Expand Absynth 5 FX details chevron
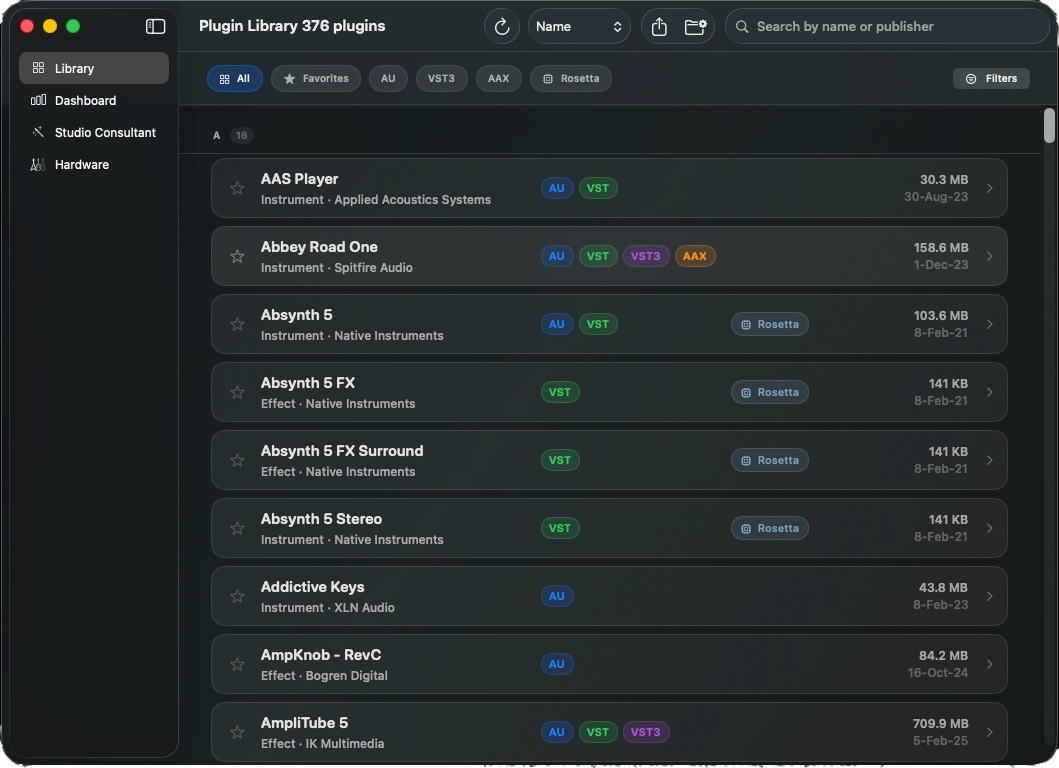The width and height of the screenshot is (1059, 768). coord(989,392)
